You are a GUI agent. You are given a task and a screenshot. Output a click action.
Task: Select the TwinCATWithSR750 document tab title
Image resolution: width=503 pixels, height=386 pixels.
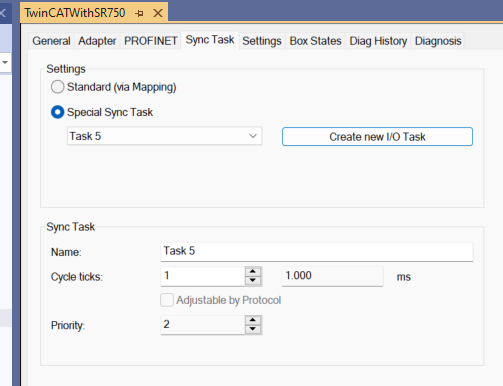tap(75, 13)
